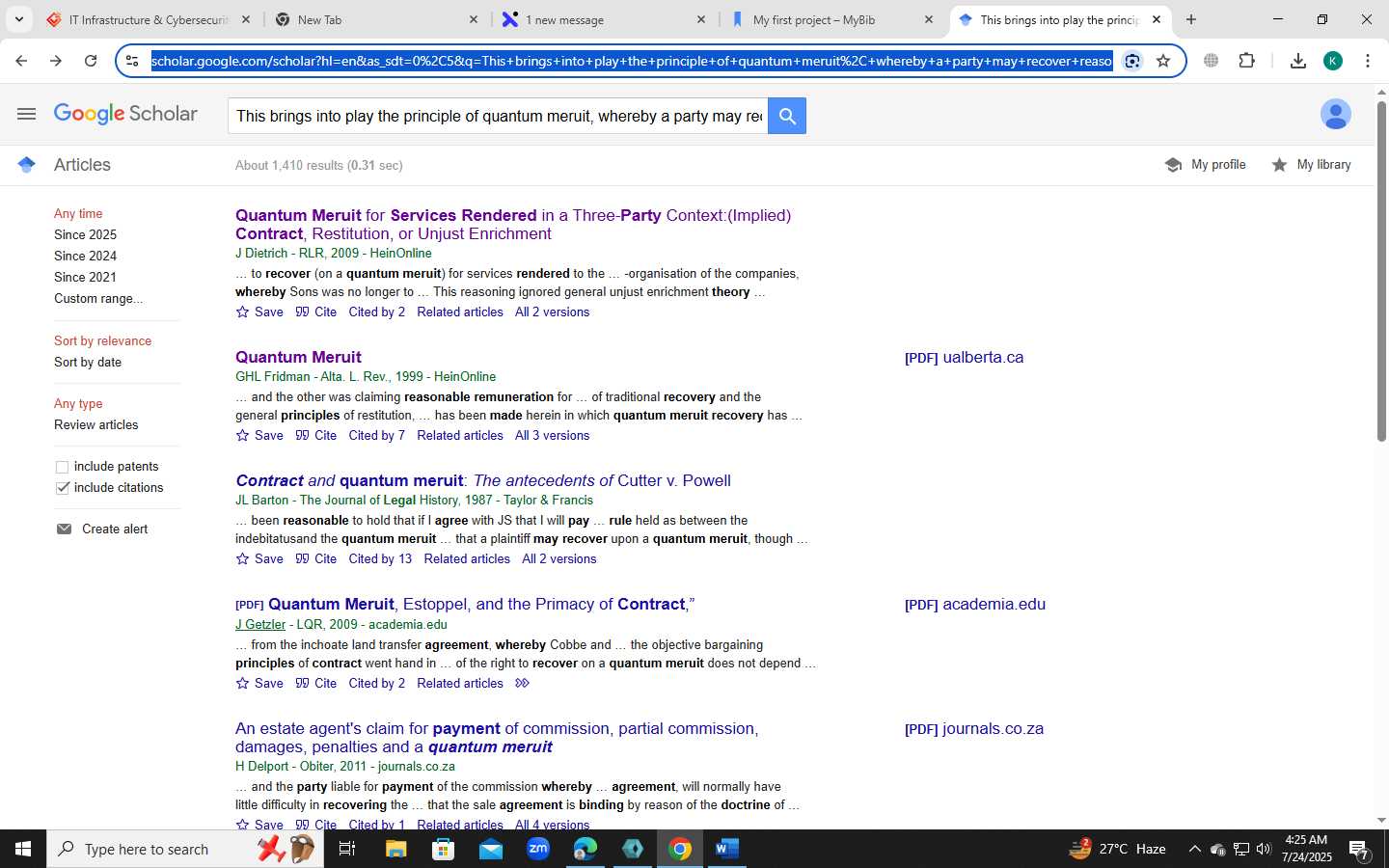
Task: Open Custom range date filter
Action: point(98,298)
